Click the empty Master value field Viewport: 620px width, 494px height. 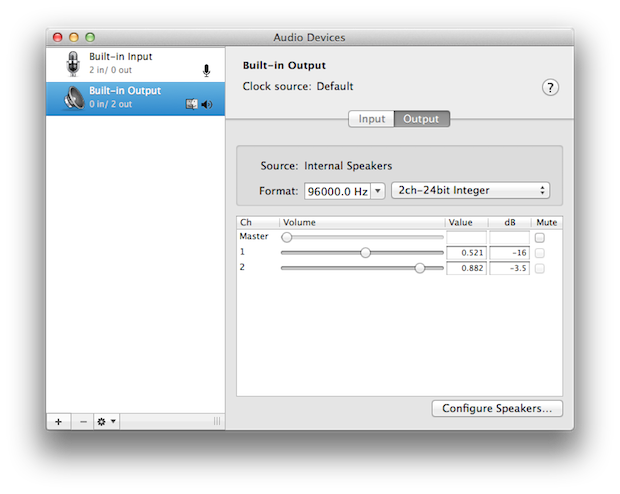[466, 237]
